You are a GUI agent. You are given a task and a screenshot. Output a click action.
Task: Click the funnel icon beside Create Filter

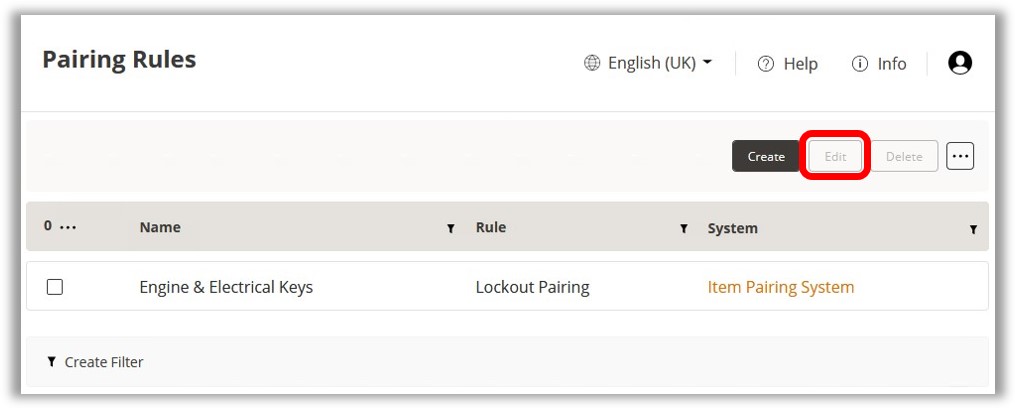[52, 361]
